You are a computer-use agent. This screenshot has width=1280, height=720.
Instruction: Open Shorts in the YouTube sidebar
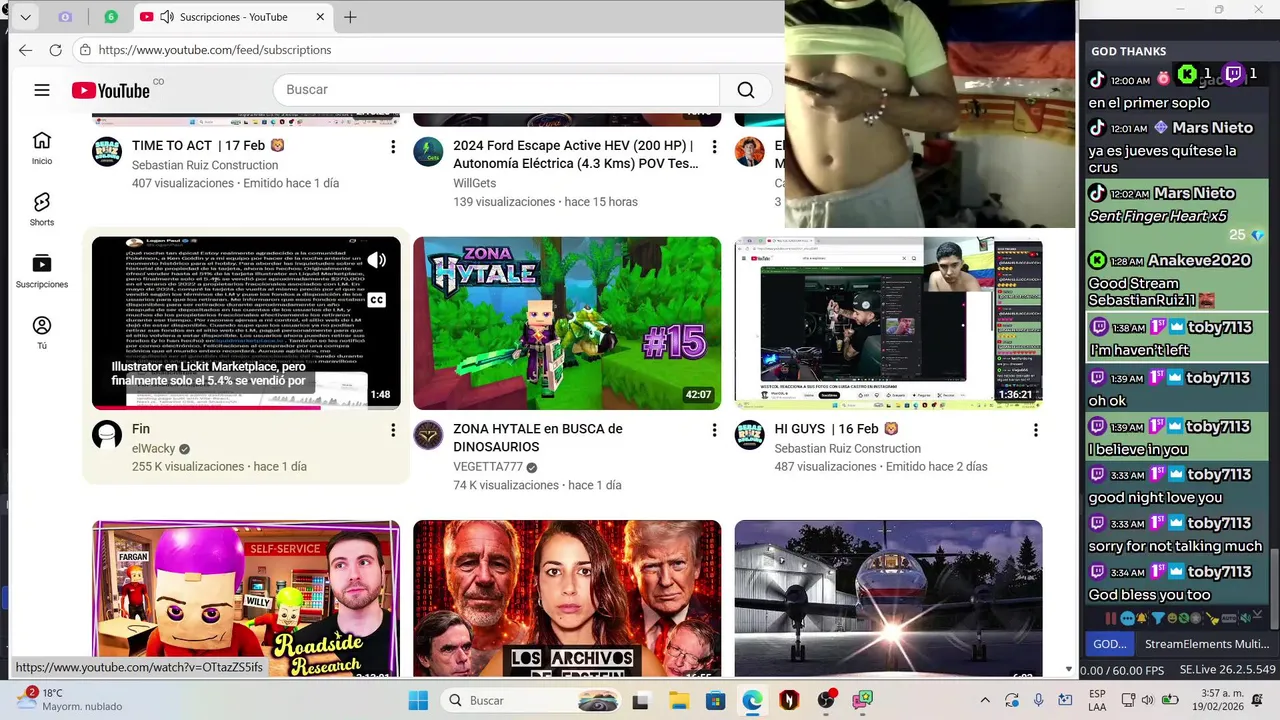click(x=42, y=209)
